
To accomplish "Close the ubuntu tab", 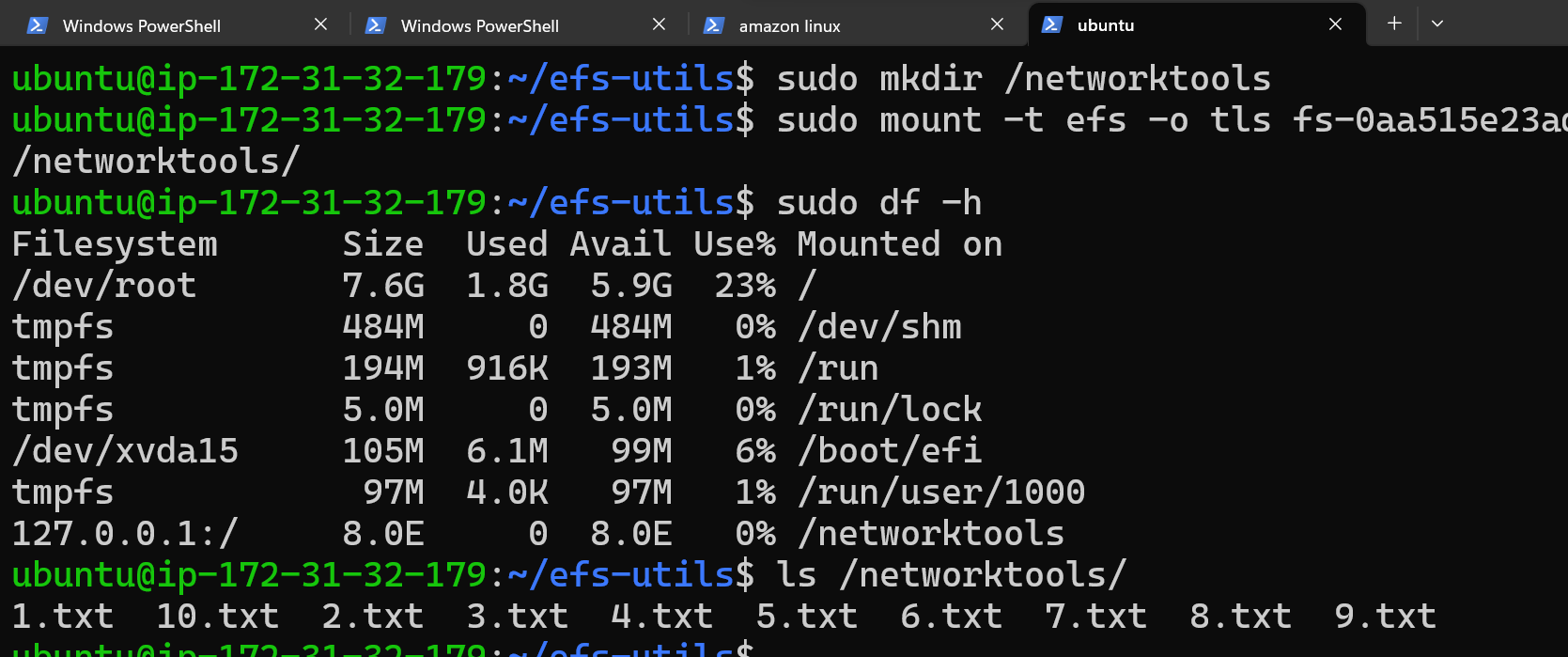I will [1335, 24].
